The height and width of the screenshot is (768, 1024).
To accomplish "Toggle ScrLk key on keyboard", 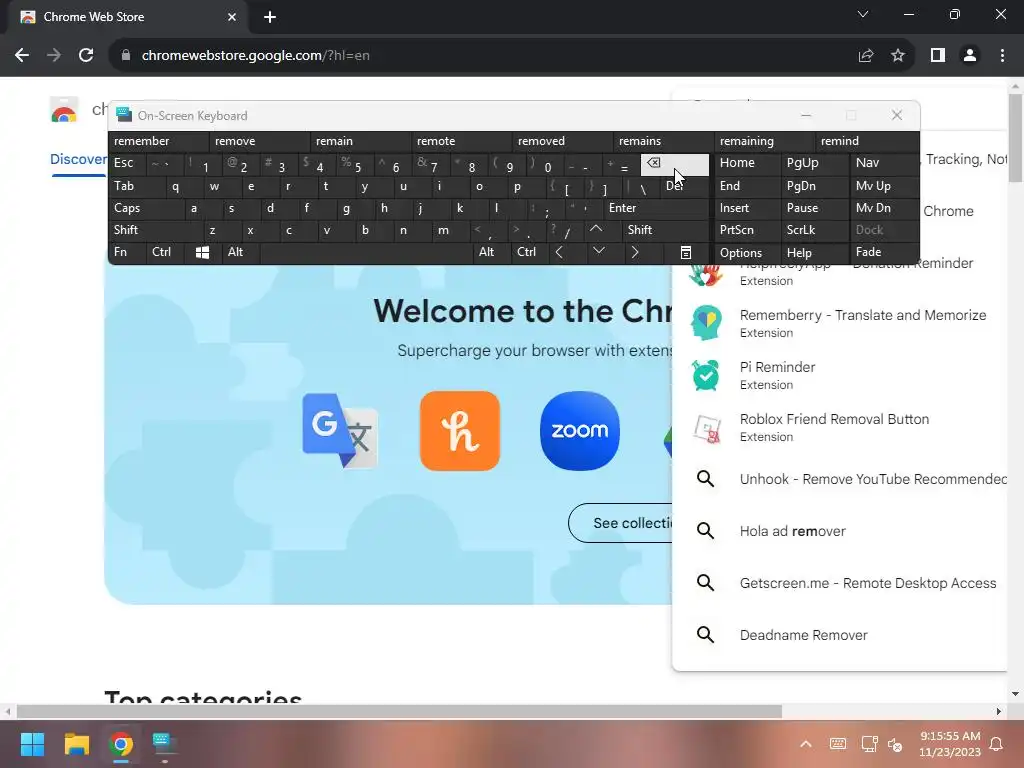I will pos(814,230).
